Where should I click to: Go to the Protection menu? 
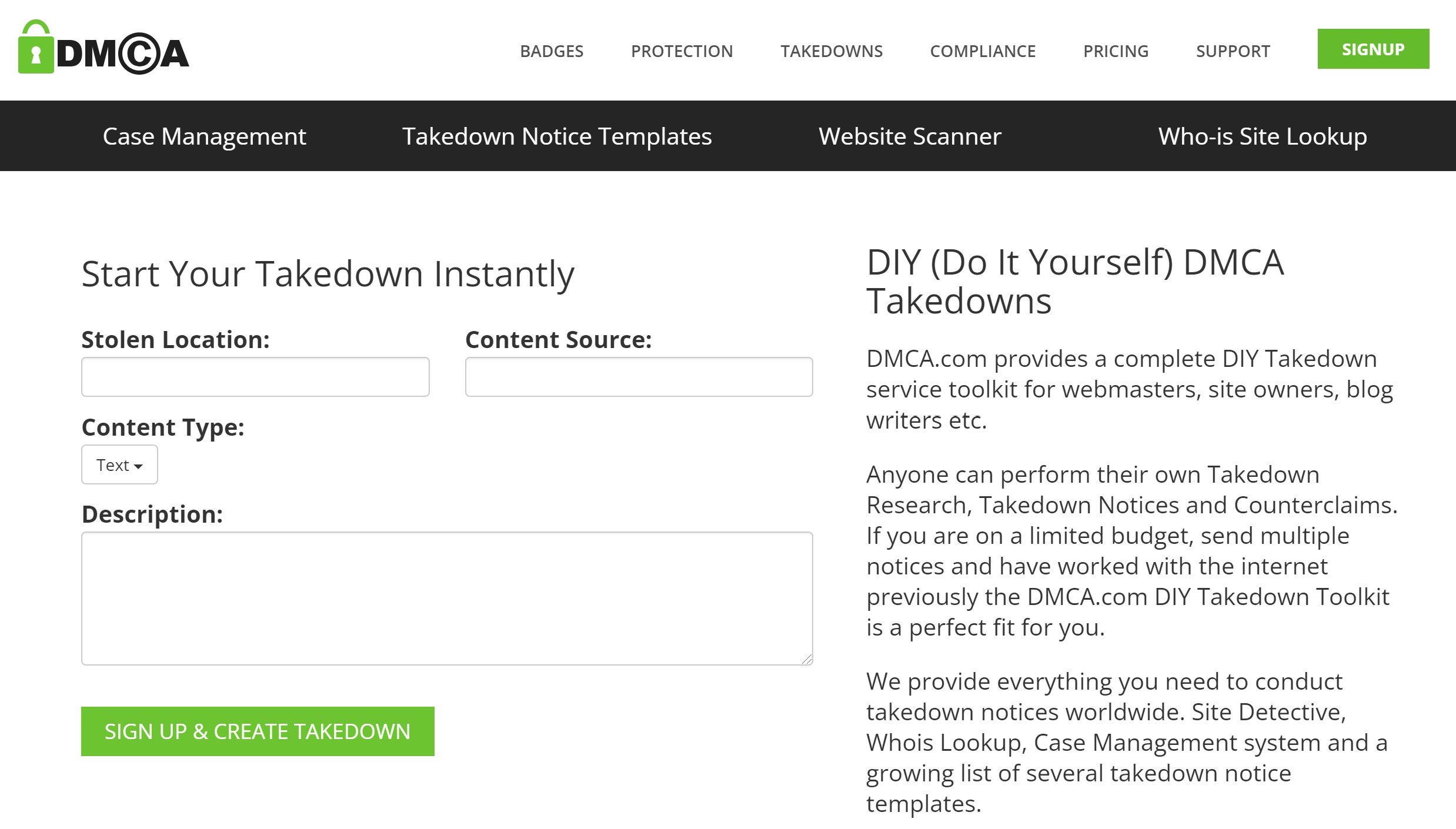682,51
